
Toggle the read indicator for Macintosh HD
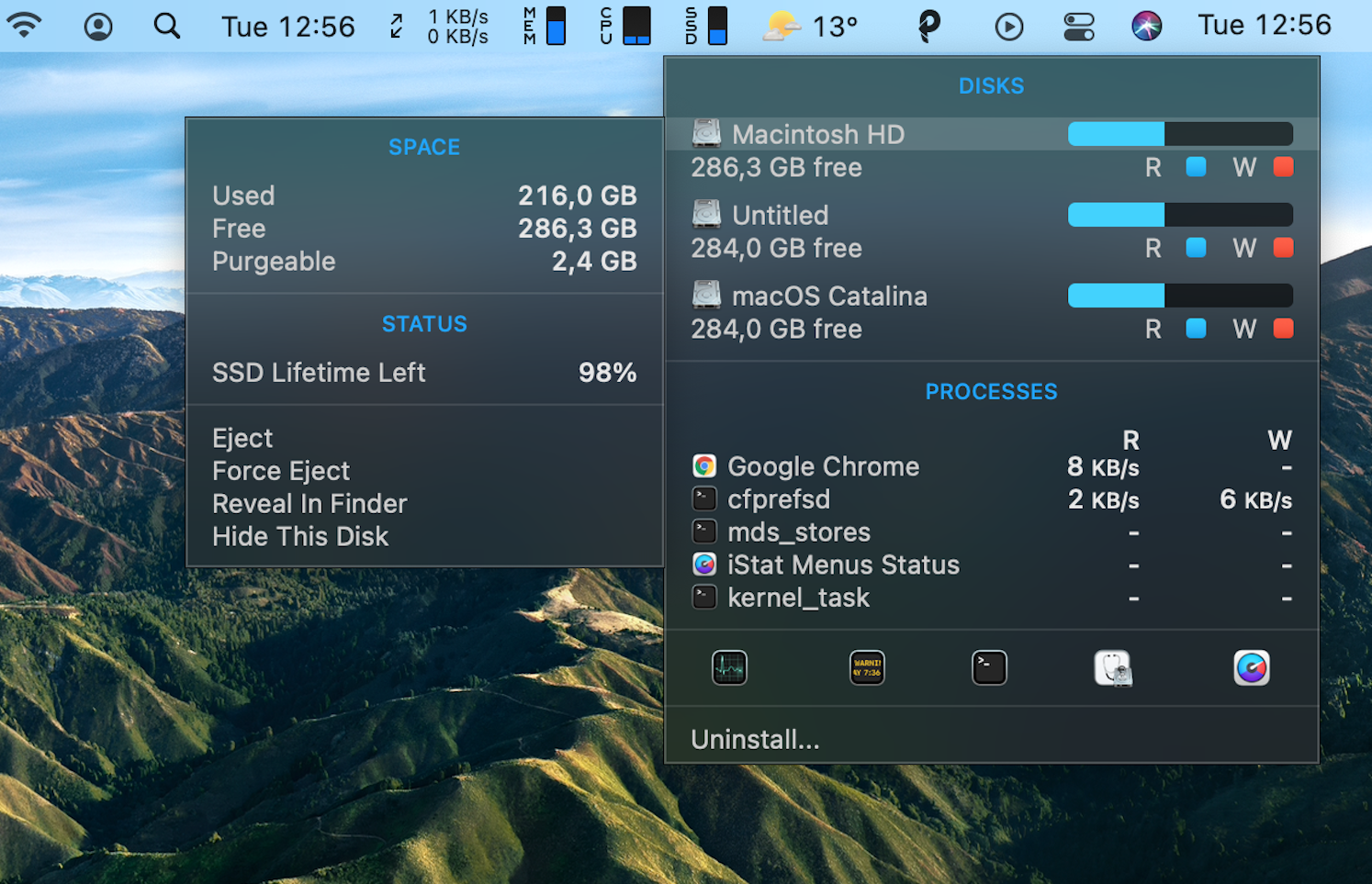[x=1196, y=167]
